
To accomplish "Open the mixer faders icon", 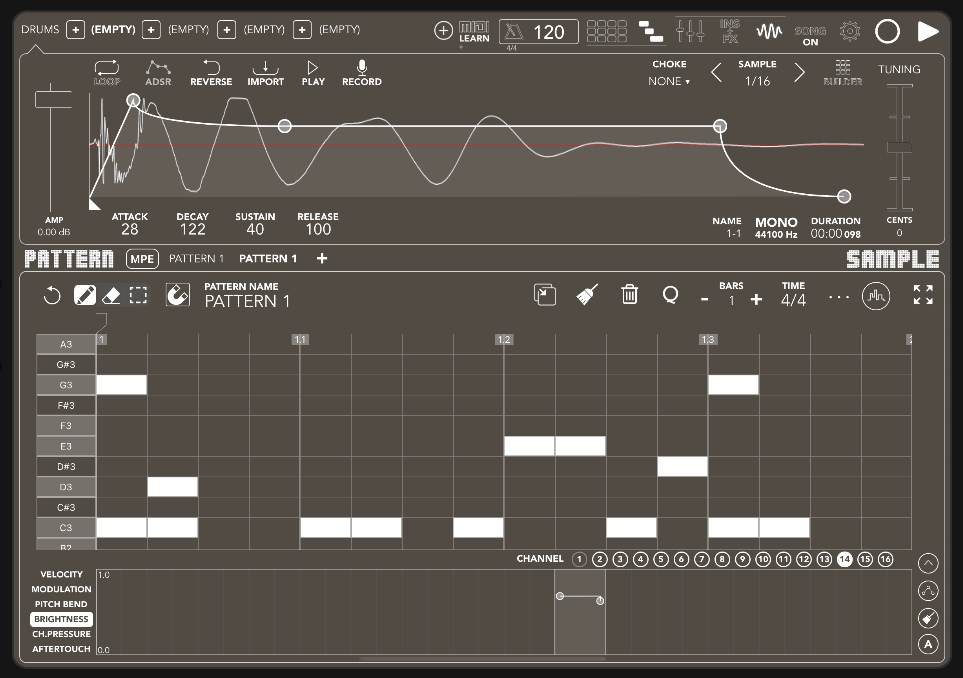I will [690, 31].
